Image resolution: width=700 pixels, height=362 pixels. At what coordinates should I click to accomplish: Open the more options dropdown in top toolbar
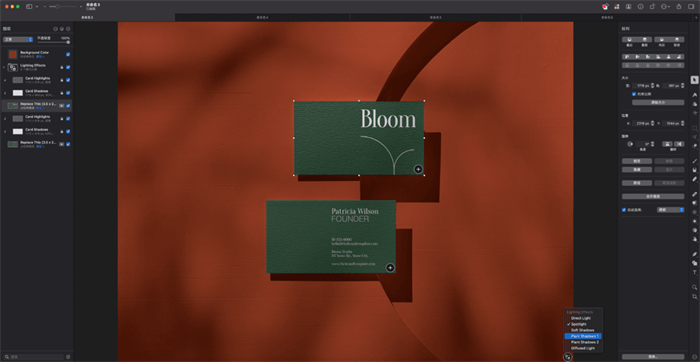(x=665, y=7)
